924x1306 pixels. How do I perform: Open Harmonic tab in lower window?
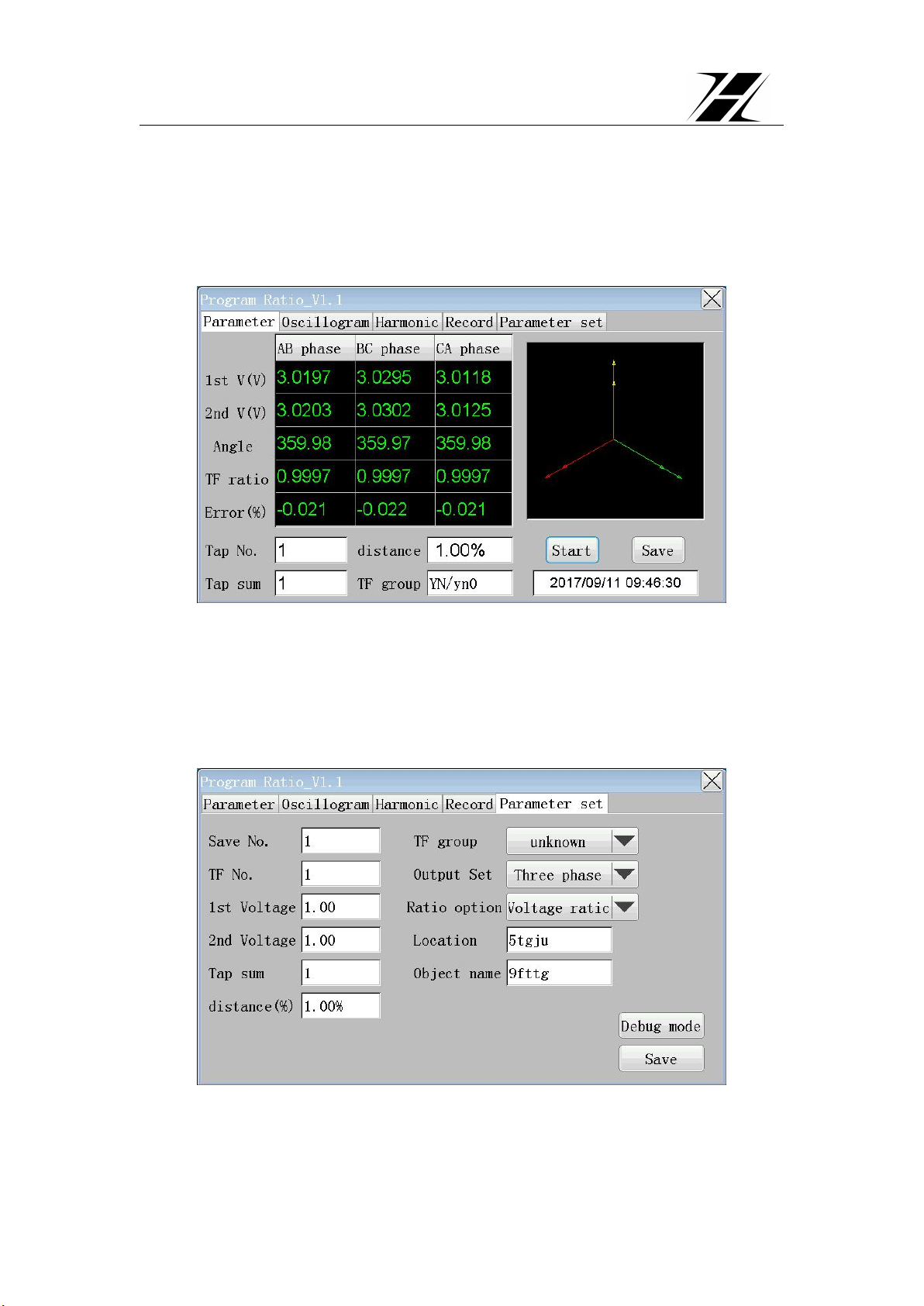[407, 805]
